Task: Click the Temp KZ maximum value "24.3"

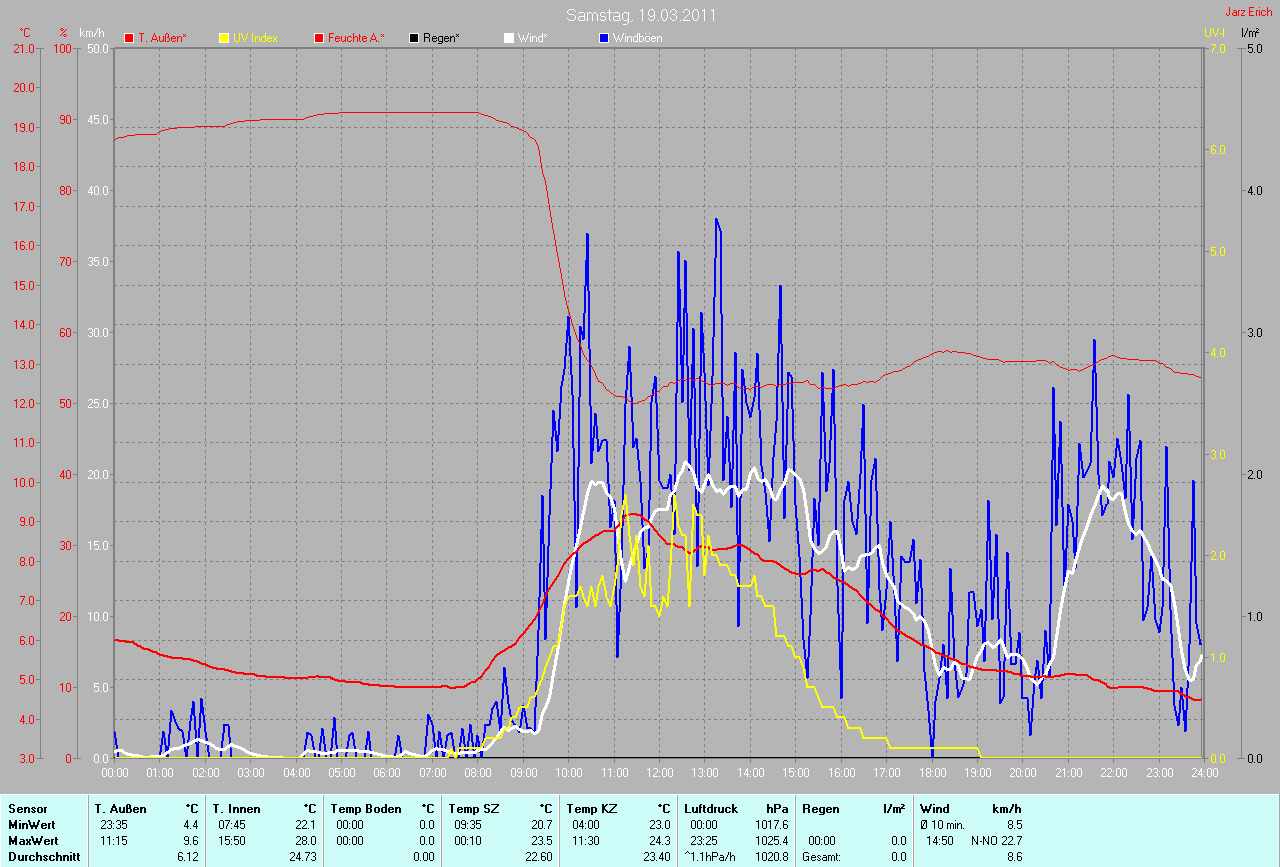Action: click(x=659, y=840)
